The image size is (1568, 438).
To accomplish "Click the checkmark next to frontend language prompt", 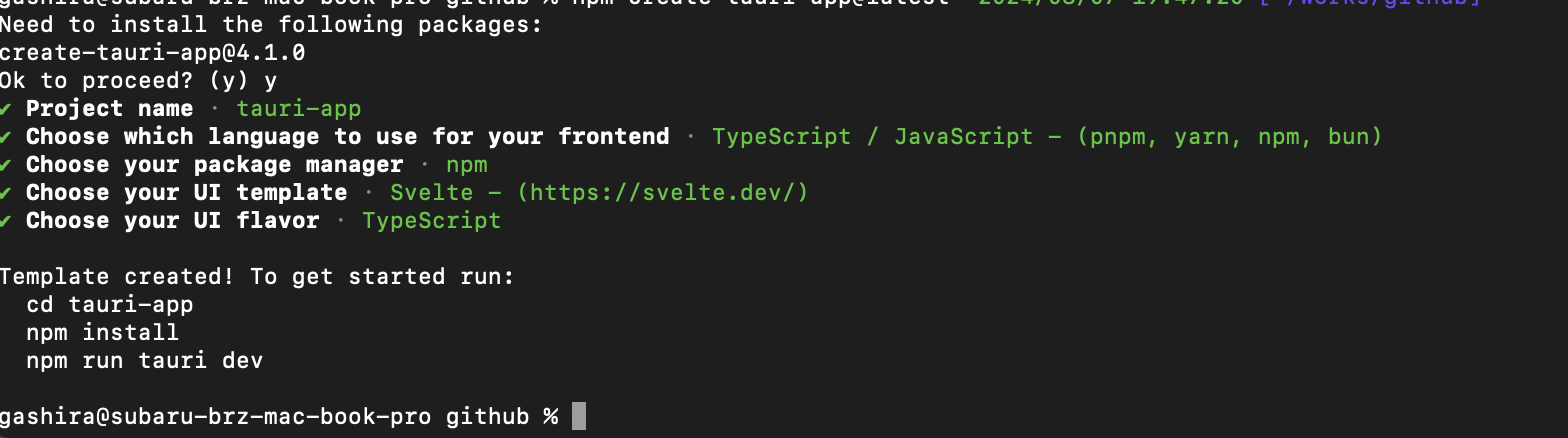I will click(x=7, y=136).
